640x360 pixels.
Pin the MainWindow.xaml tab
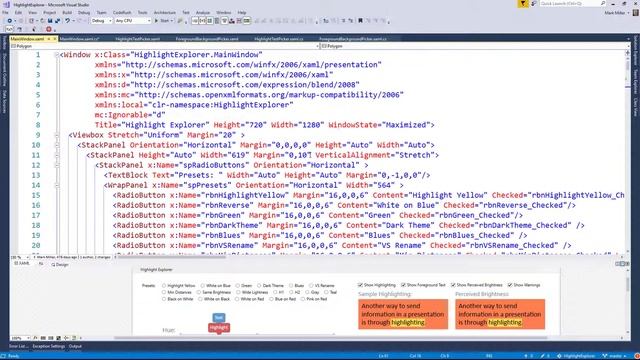tap(49, 39)
